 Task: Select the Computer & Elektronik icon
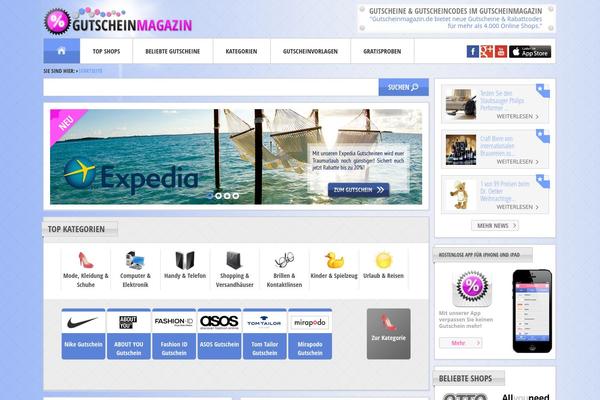point(135,260)
